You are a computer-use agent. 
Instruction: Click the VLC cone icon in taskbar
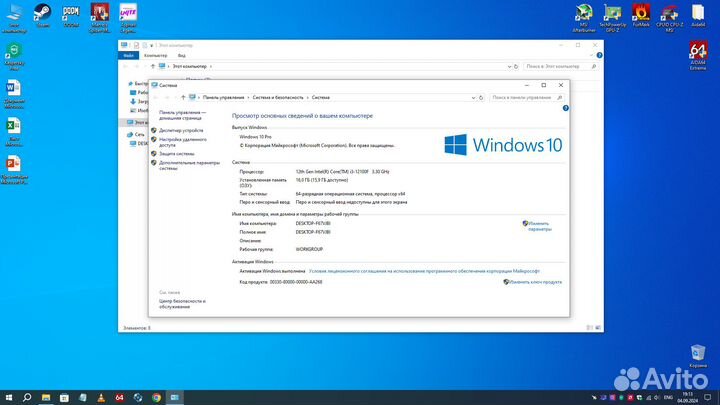[x=99, y=397]
